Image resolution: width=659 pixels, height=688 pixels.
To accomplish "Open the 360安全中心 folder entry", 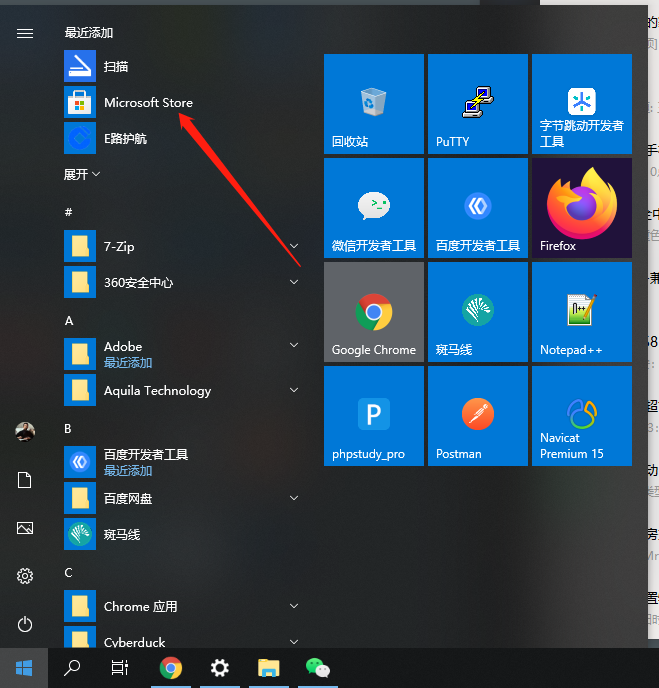I will coord(183,282).
